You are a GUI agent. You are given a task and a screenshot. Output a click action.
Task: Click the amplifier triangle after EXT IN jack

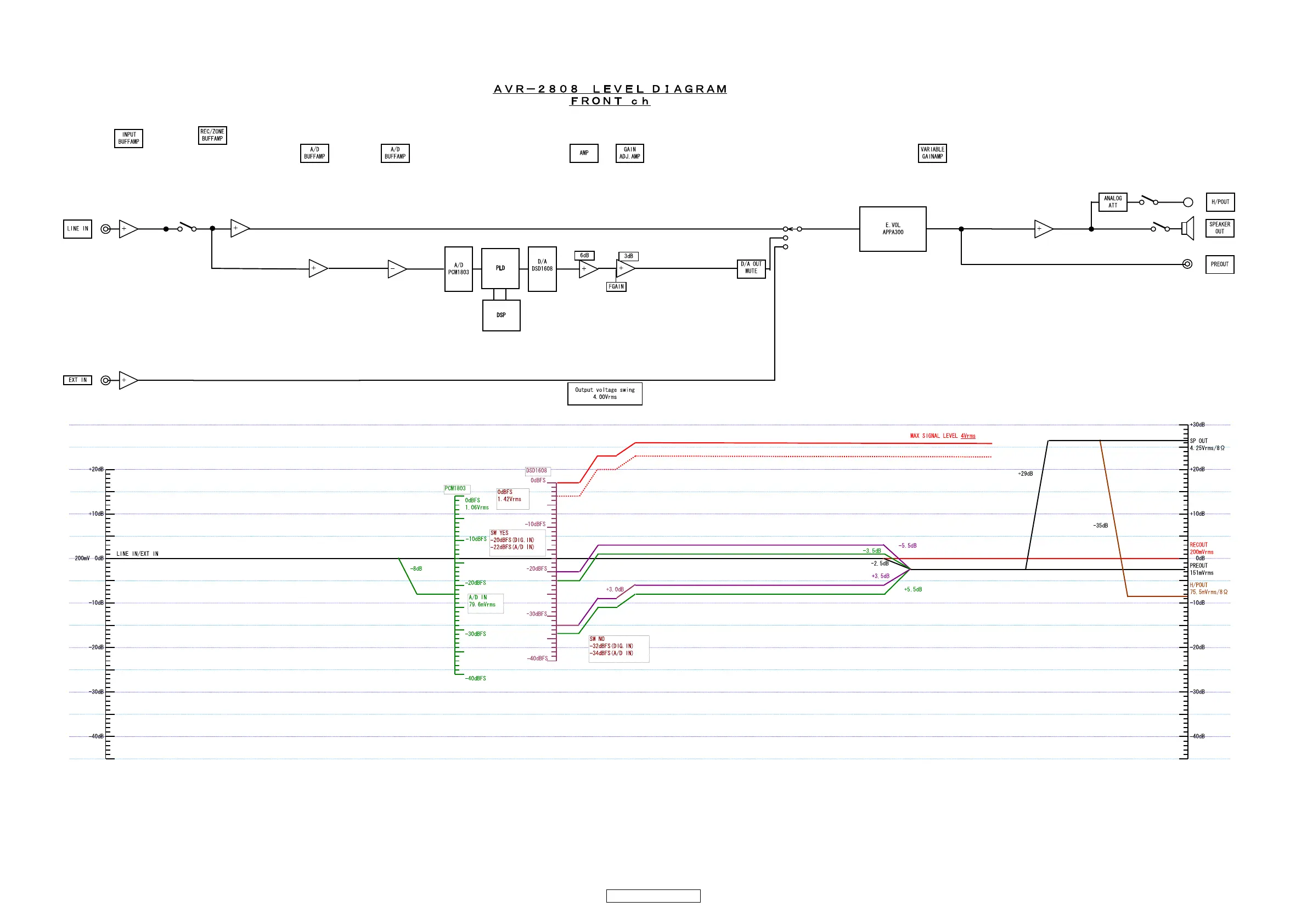click(128, 380)
